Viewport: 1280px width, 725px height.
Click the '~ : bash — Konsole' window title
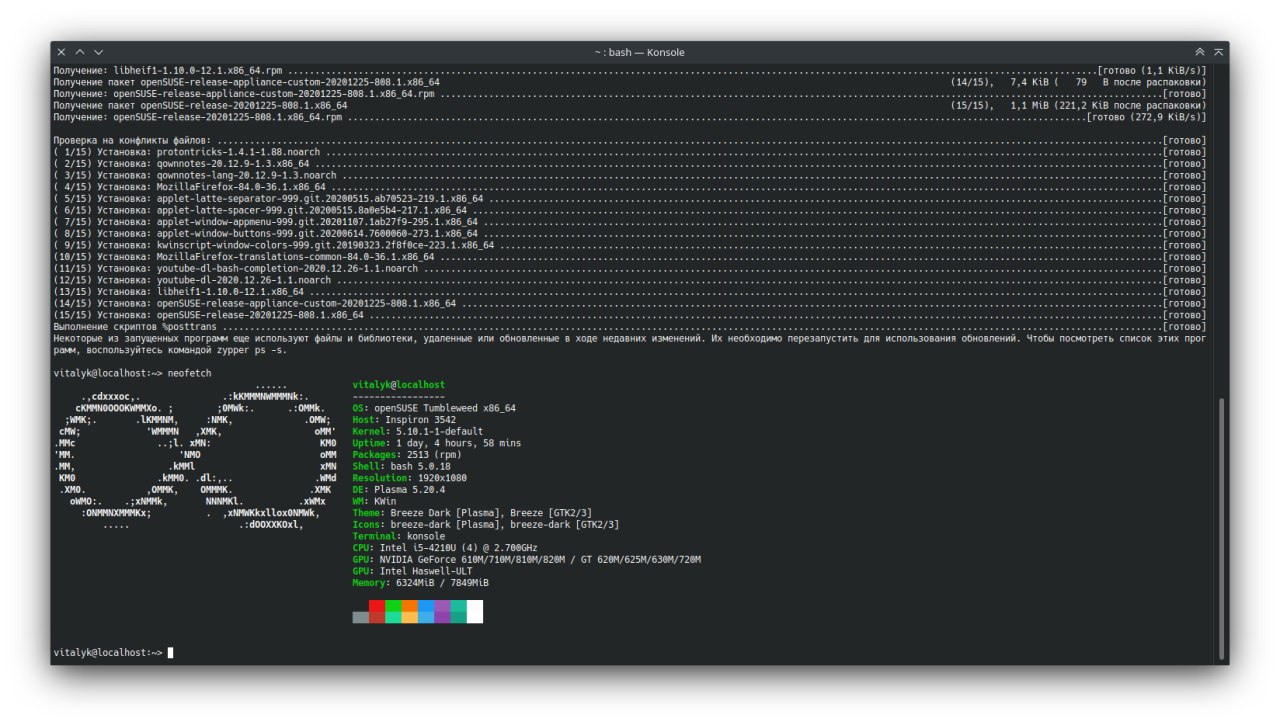click(639, 52)
